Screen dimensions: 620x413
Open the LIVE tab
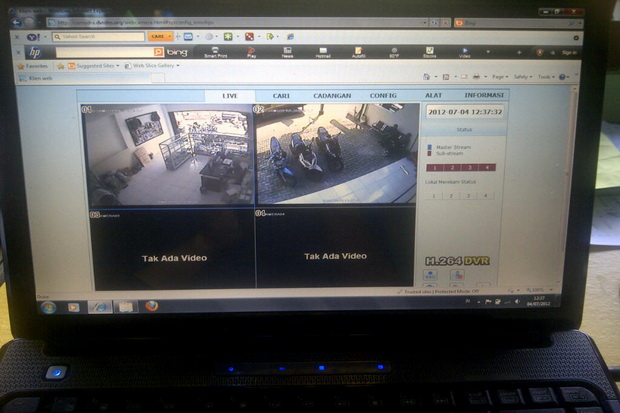click(x=230, y=96)
